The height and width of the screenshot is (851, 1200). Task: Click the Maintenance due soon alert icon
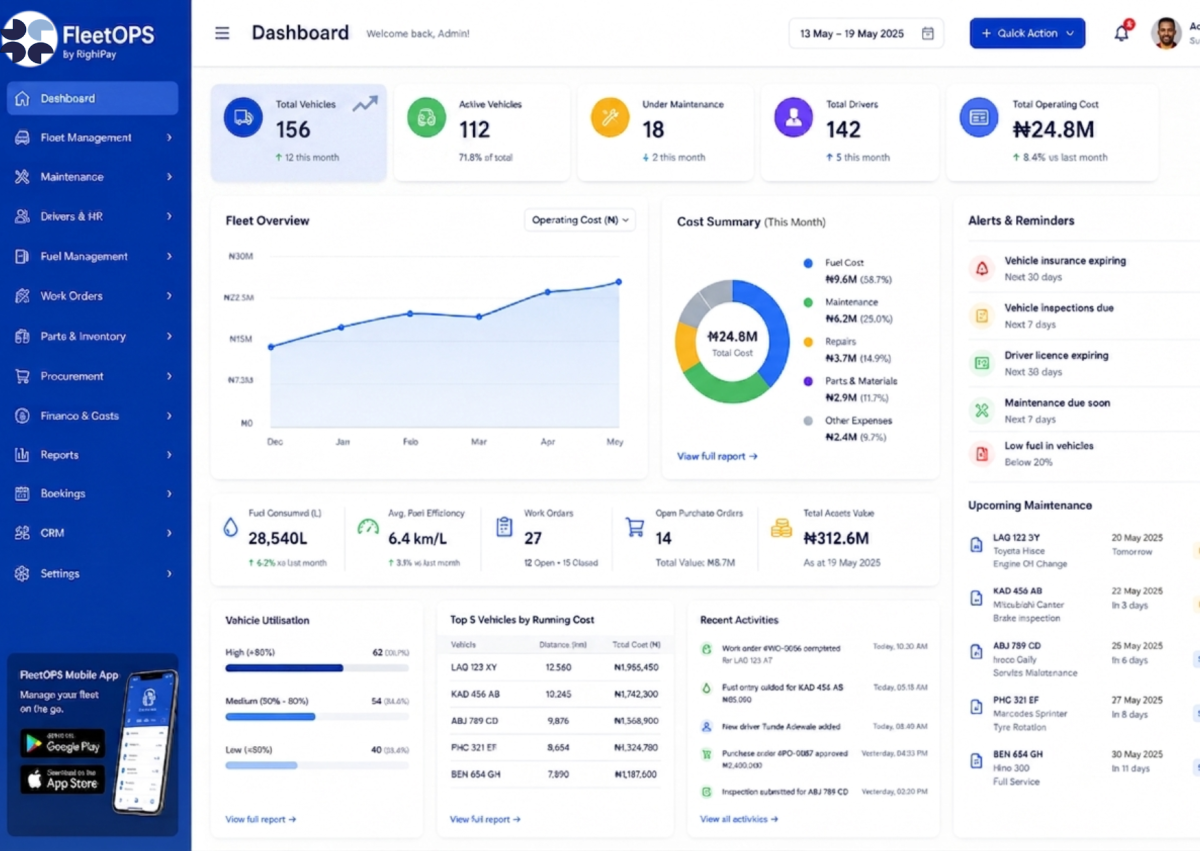pos(982,410)
